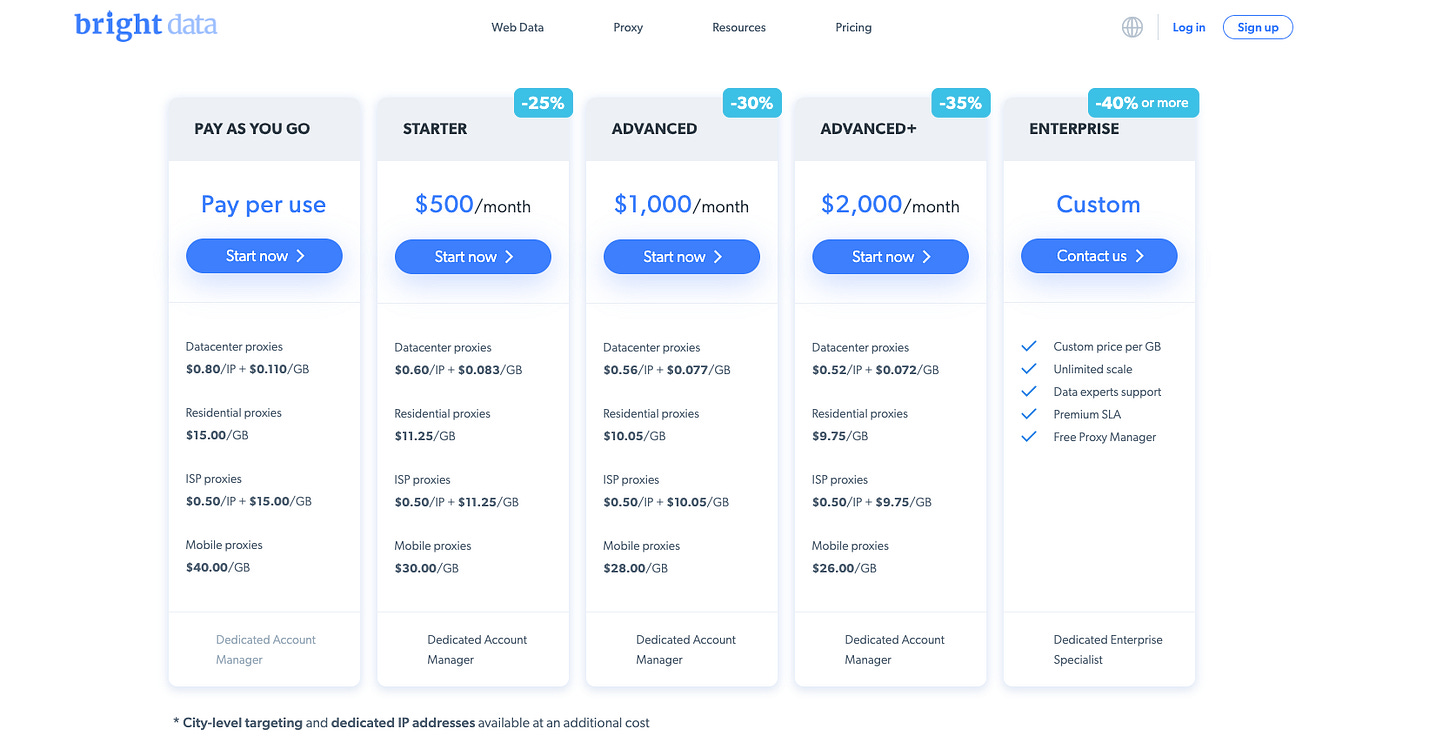The height and width of the screenshot is (737, 1456).
Task: Click the ADVANCED+ plan heading
Action: click(x=868, y=129)
